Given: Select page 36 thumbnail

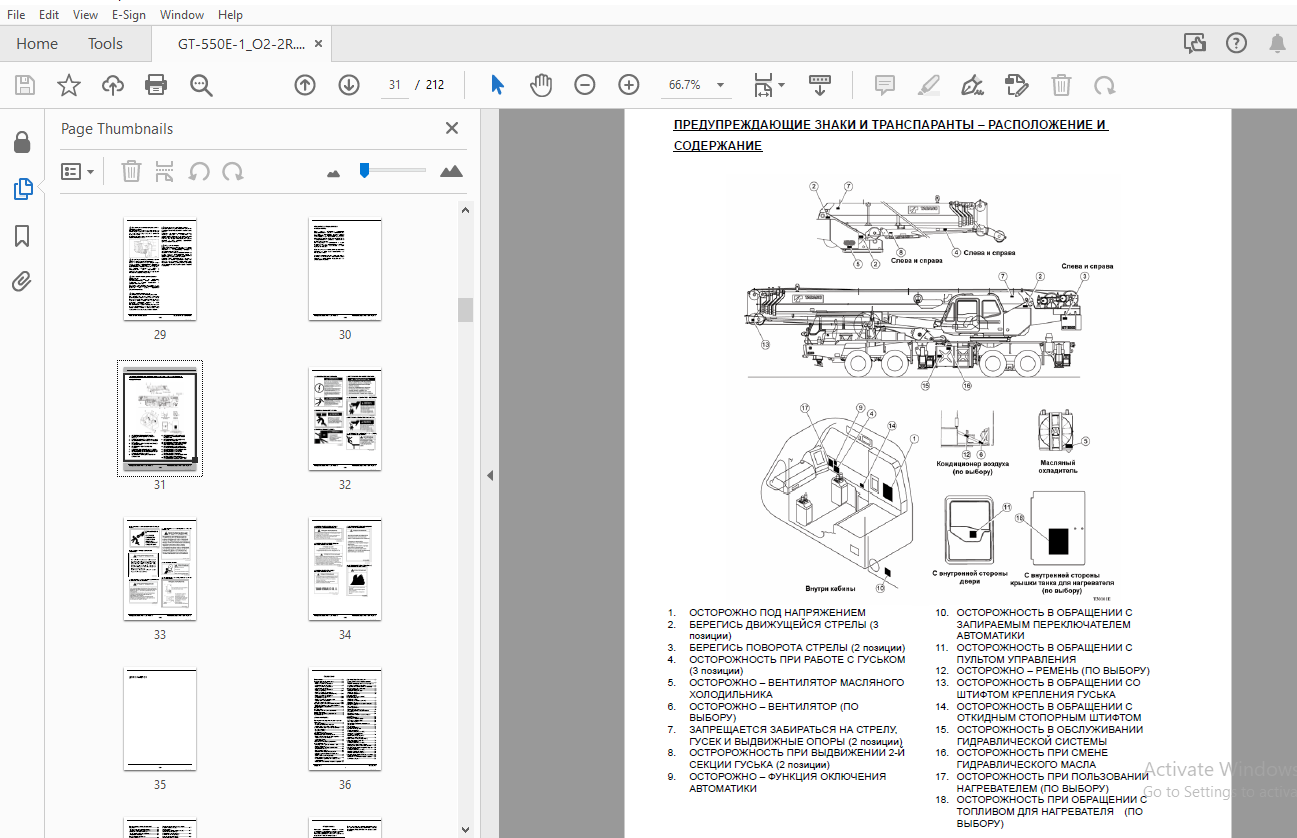Looking at the screenshot, I should point(345,719).
